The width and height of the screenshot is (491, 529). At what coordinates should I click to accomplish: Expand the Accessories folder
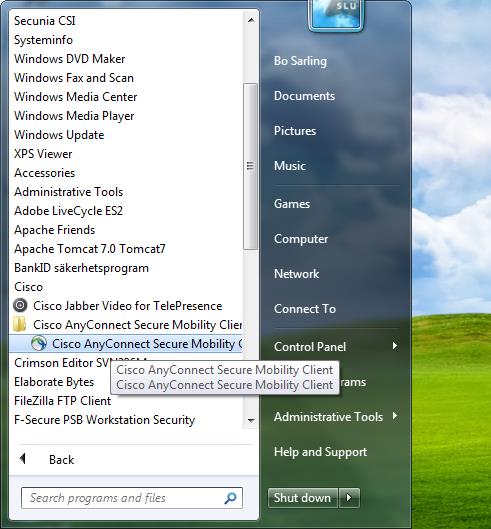pyautogui.click(x=45, y=173)
